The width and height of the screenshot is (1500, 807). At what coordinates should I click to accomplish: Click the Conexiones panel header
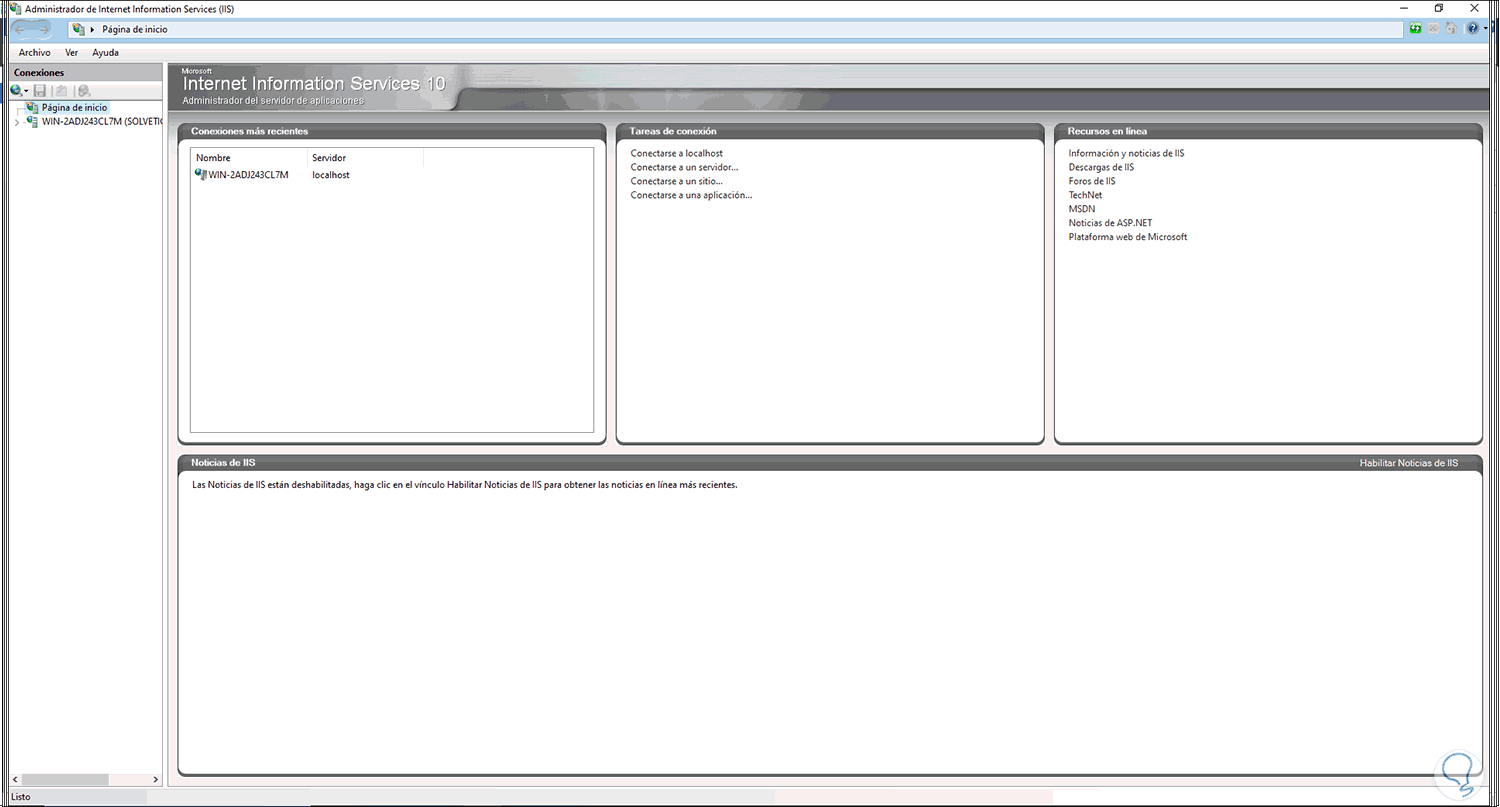click(x=85, y=72)
